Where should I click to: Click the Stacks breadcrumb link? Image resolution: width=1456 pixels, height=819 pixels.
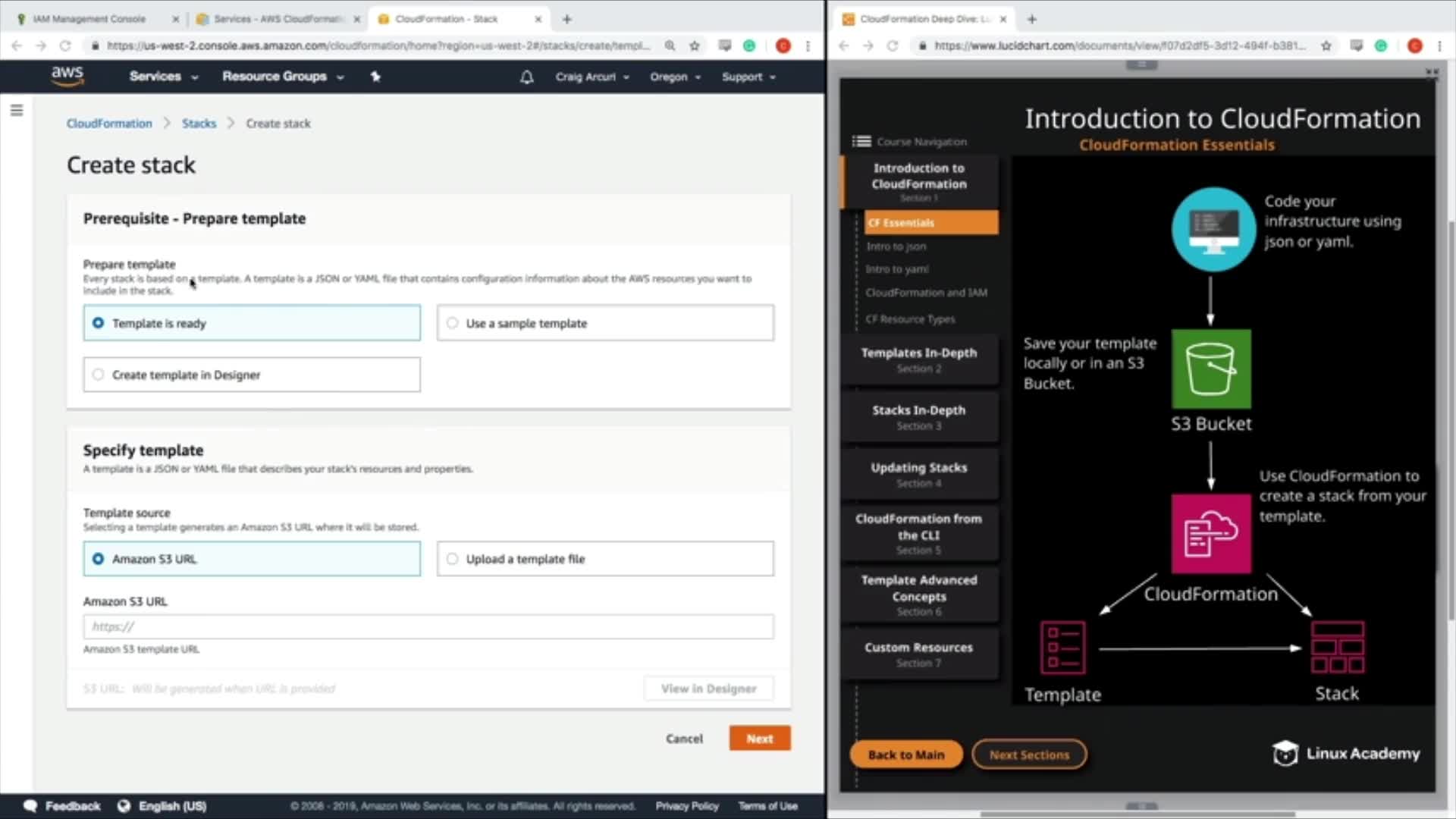(199, 124)
